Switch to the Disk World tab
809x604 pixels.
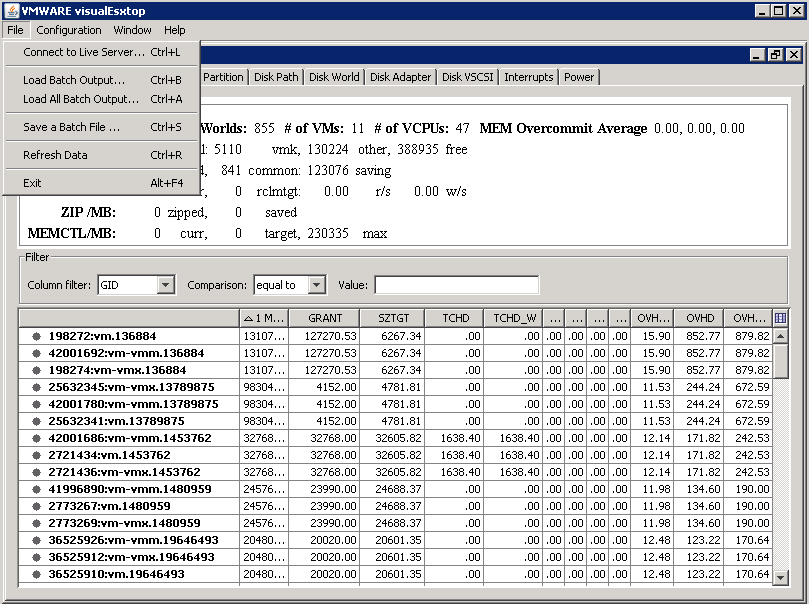pyautogui.click(x=334, y=77)
